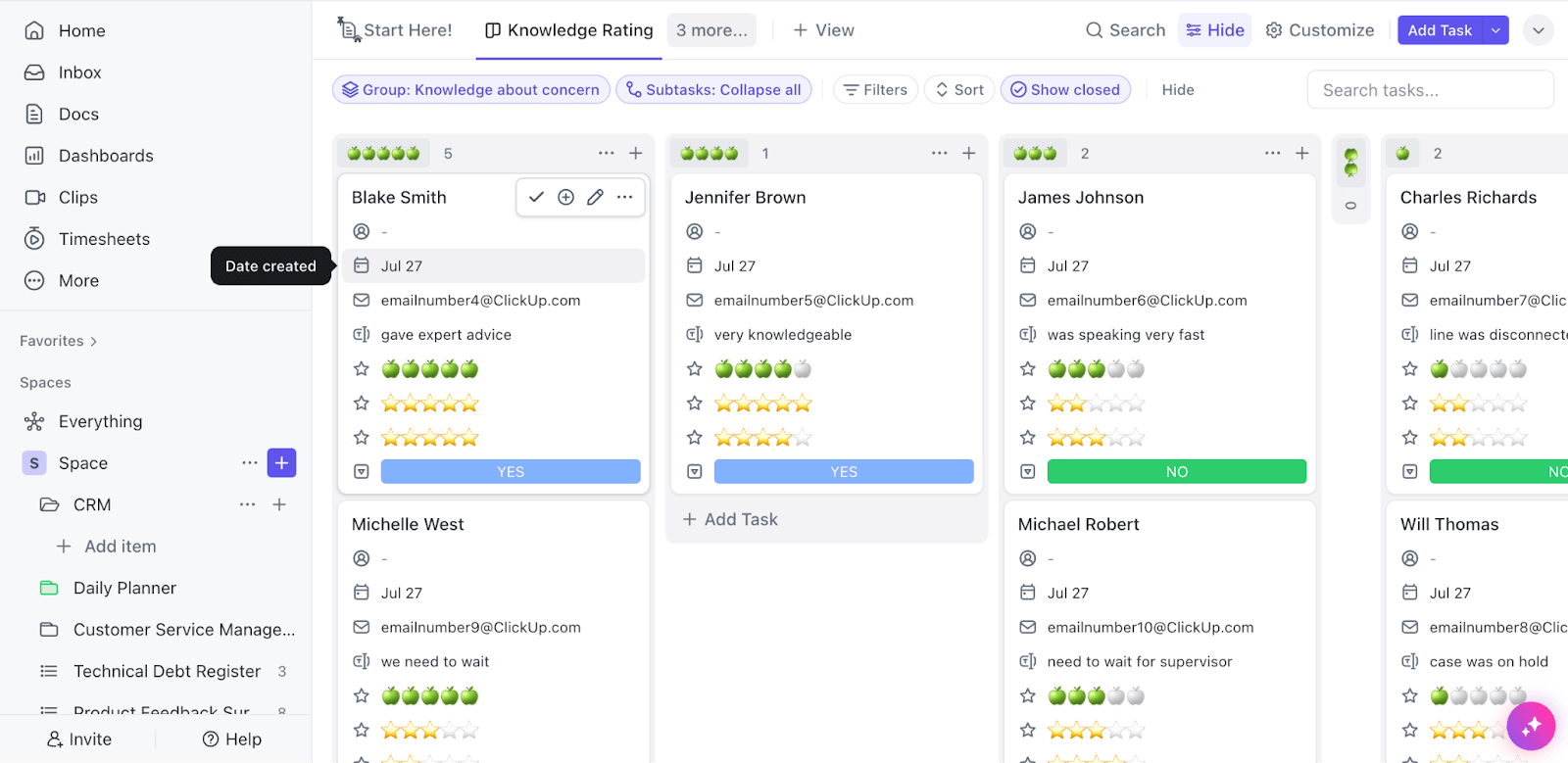
Task: Expand Favorites section
Action: (x=59, y=341)
